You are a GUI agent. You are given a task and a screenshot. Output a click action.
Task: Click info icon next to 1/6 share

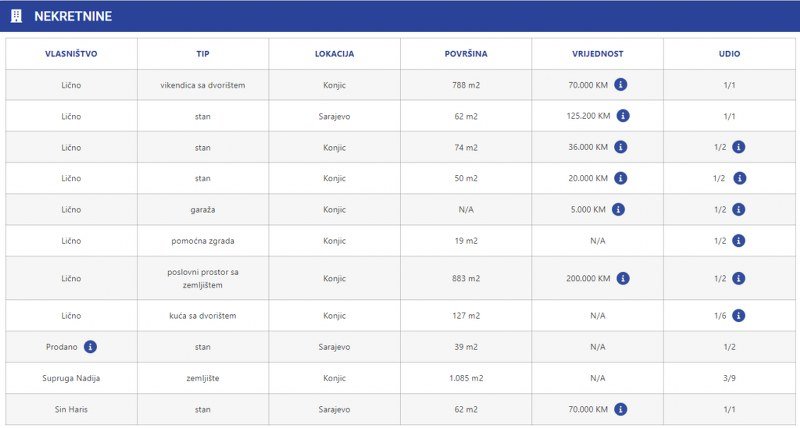(x=738, y=316)
